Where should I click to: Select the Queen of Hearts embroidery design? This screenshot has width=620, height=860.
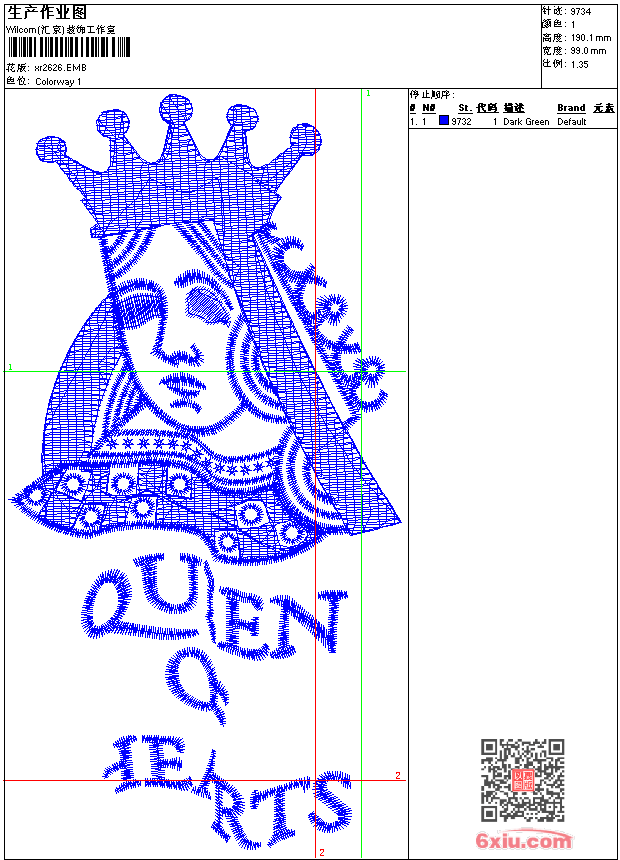tap(205, 472)
